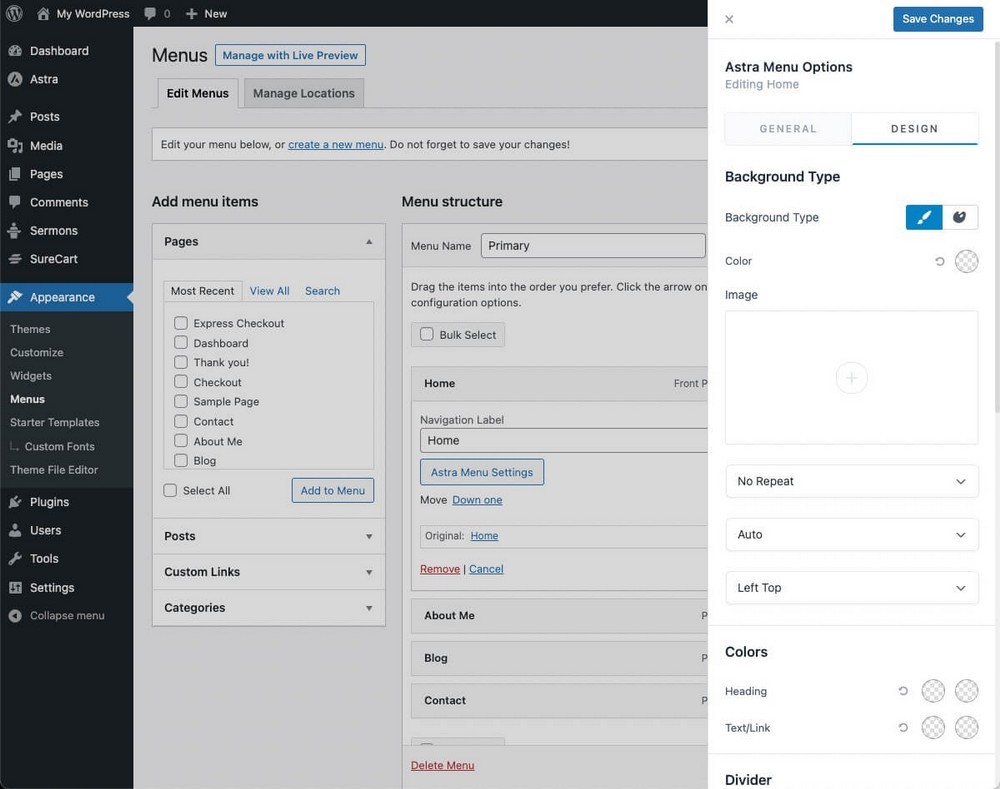Check the Sample Page checkbox
Viewport: 1000px width, 789px height.
(181, 401)
